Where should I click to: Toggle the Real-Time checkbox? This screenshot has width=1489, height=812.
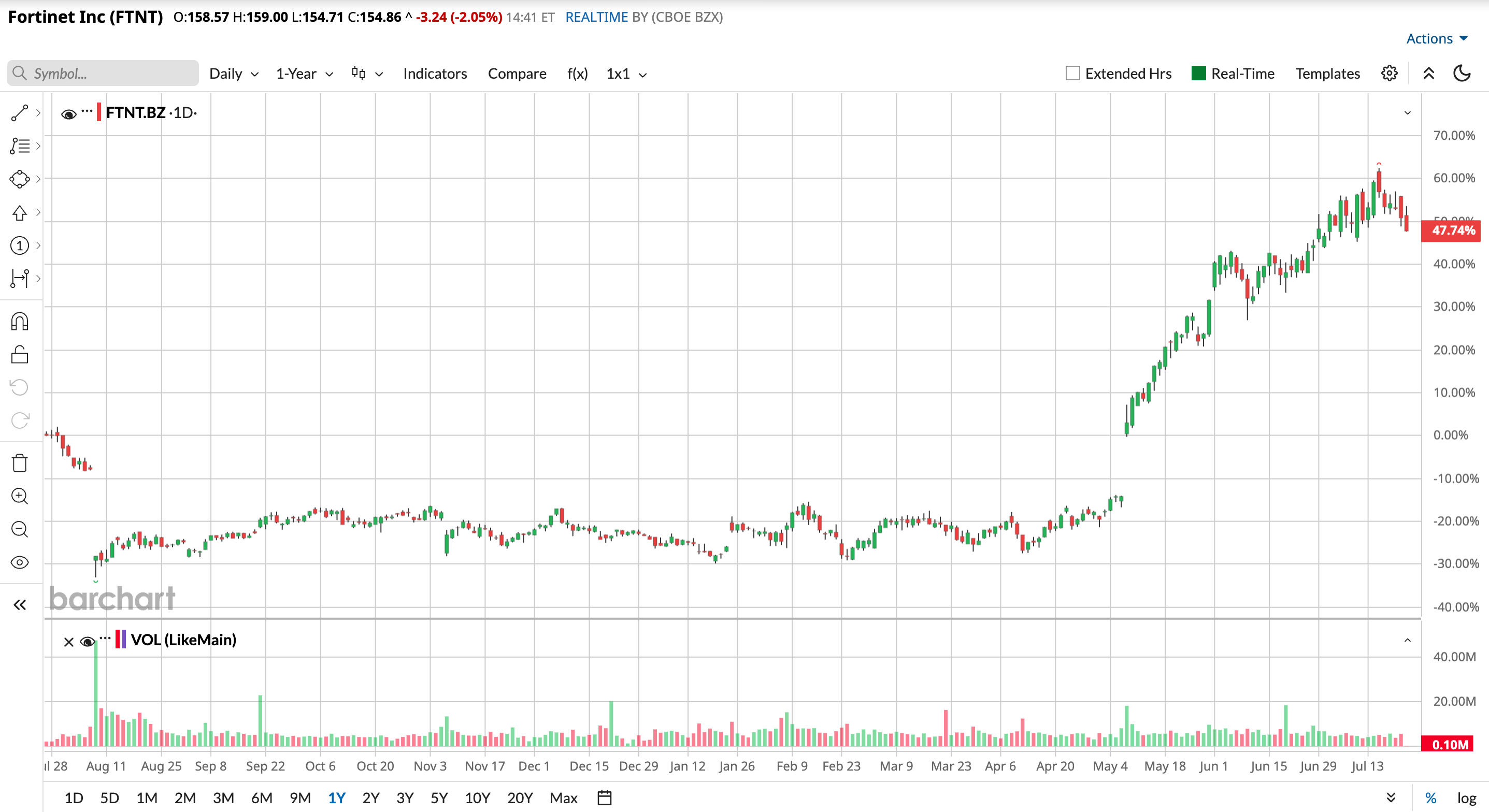[1199, 74]
